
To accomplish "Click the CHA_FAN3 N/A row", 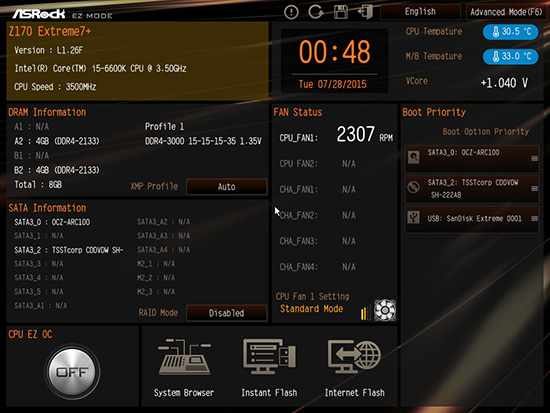I will click(317, 241).
